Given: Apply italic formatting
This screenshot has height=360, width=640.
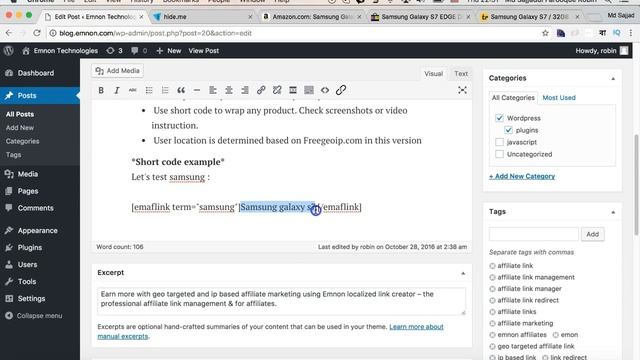Looking at the screenshot, I should (117, 90).
